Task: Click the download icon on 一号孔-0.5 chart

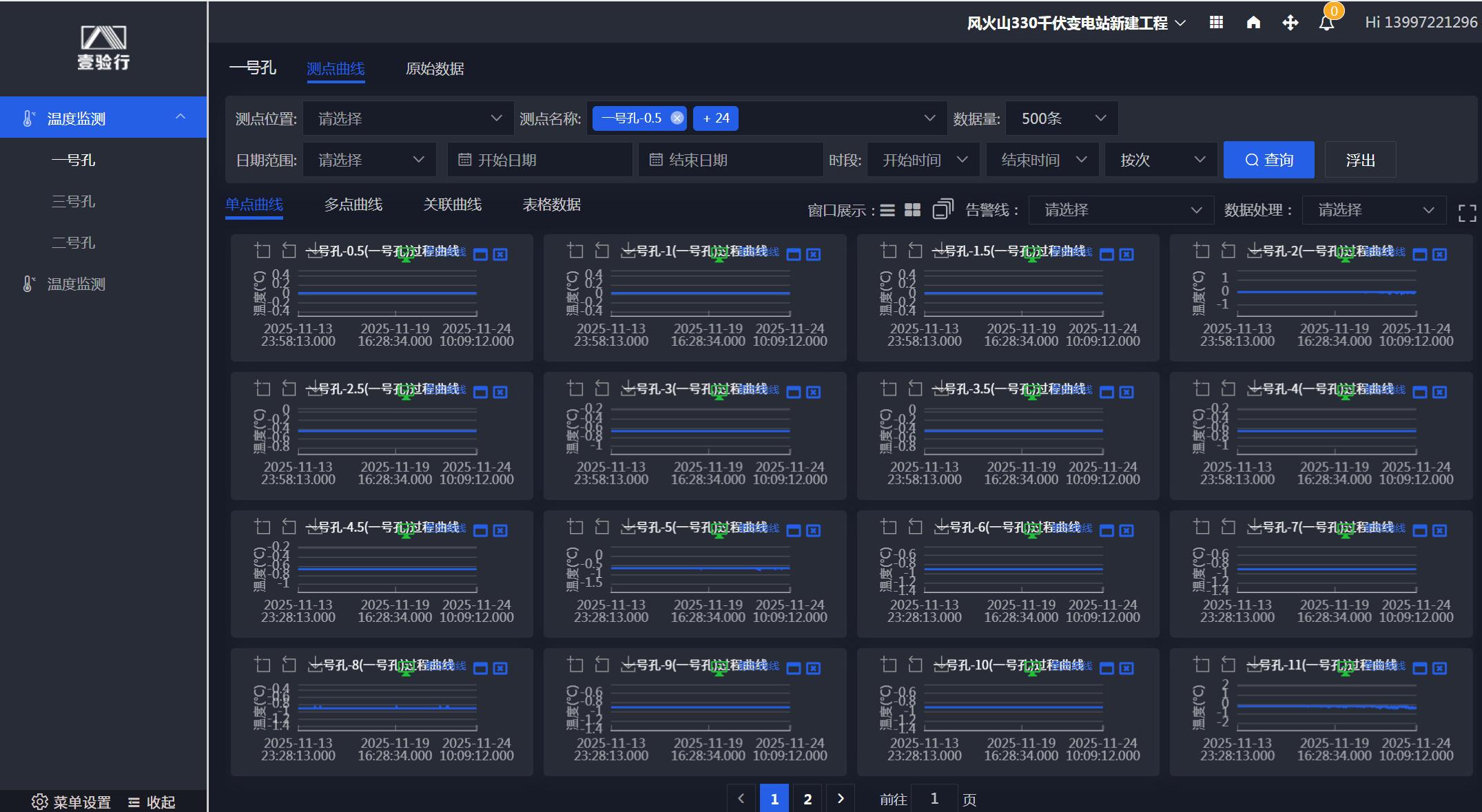Action: 313,251
